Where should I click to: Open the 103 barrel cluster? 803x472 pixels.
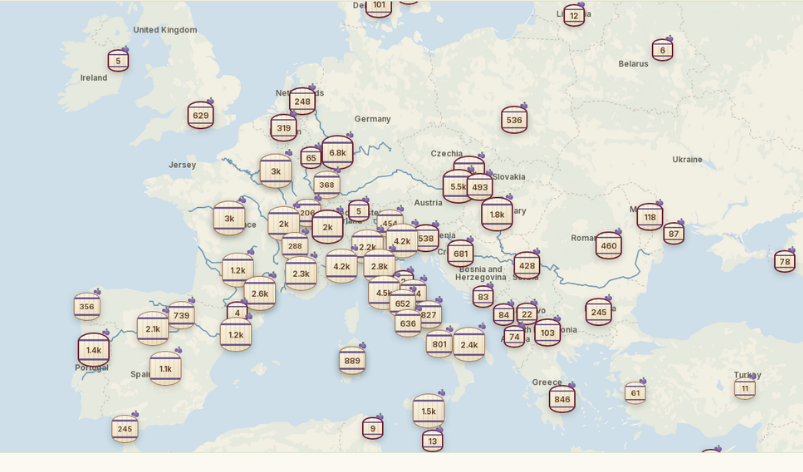547,333
